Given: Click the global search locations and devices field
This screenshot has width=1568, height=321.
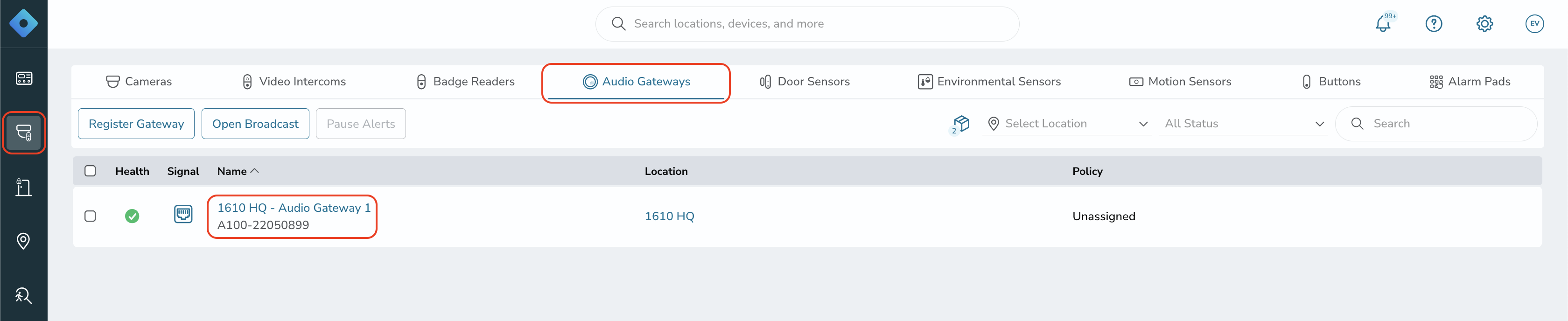Looking at the screenshot, I should [x=807, y=24].
